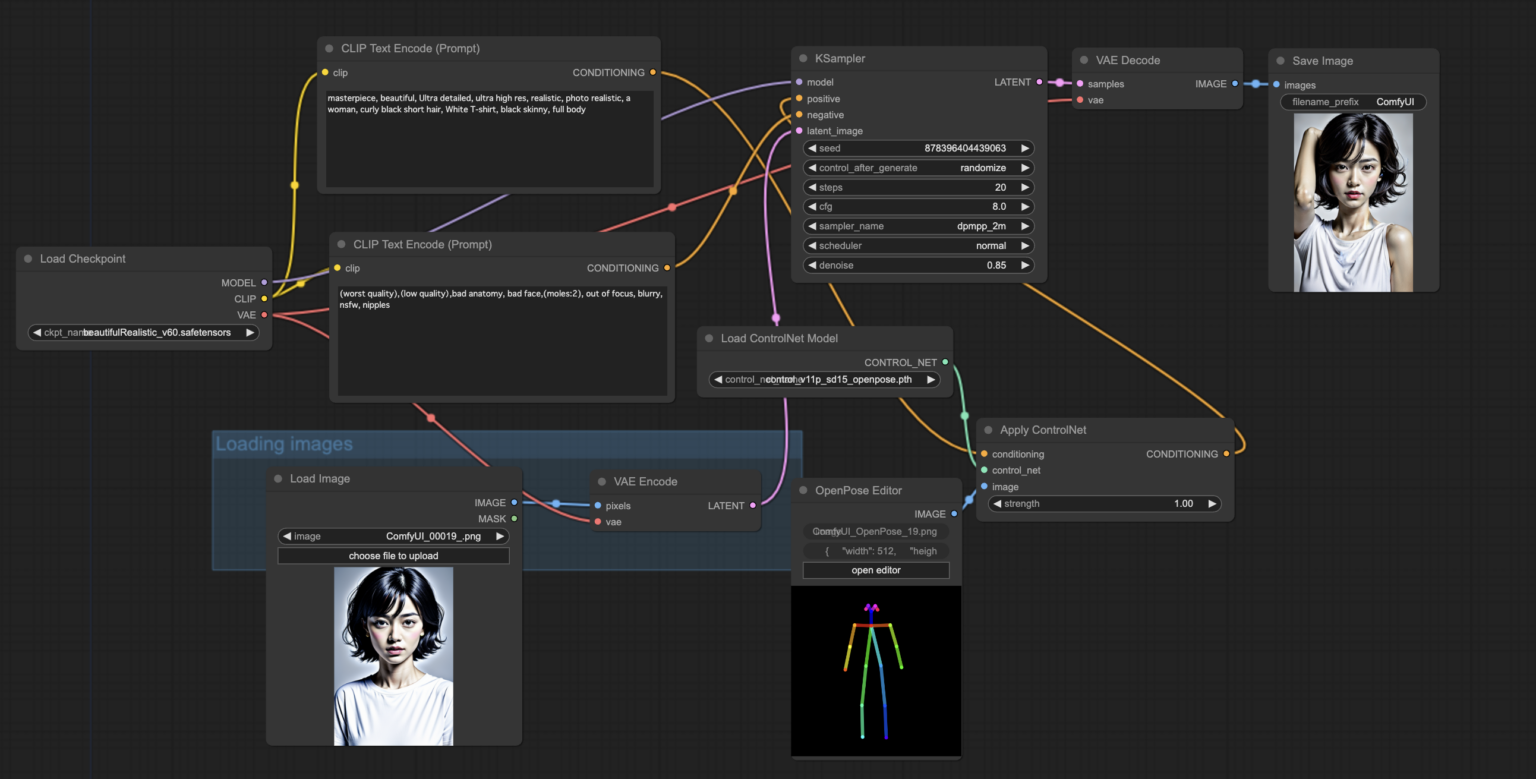Image resolution: width=1536 pixels, height=779 pixels.
Task: Click the LATENT output port on KSampler
Action: point(1040,82)
